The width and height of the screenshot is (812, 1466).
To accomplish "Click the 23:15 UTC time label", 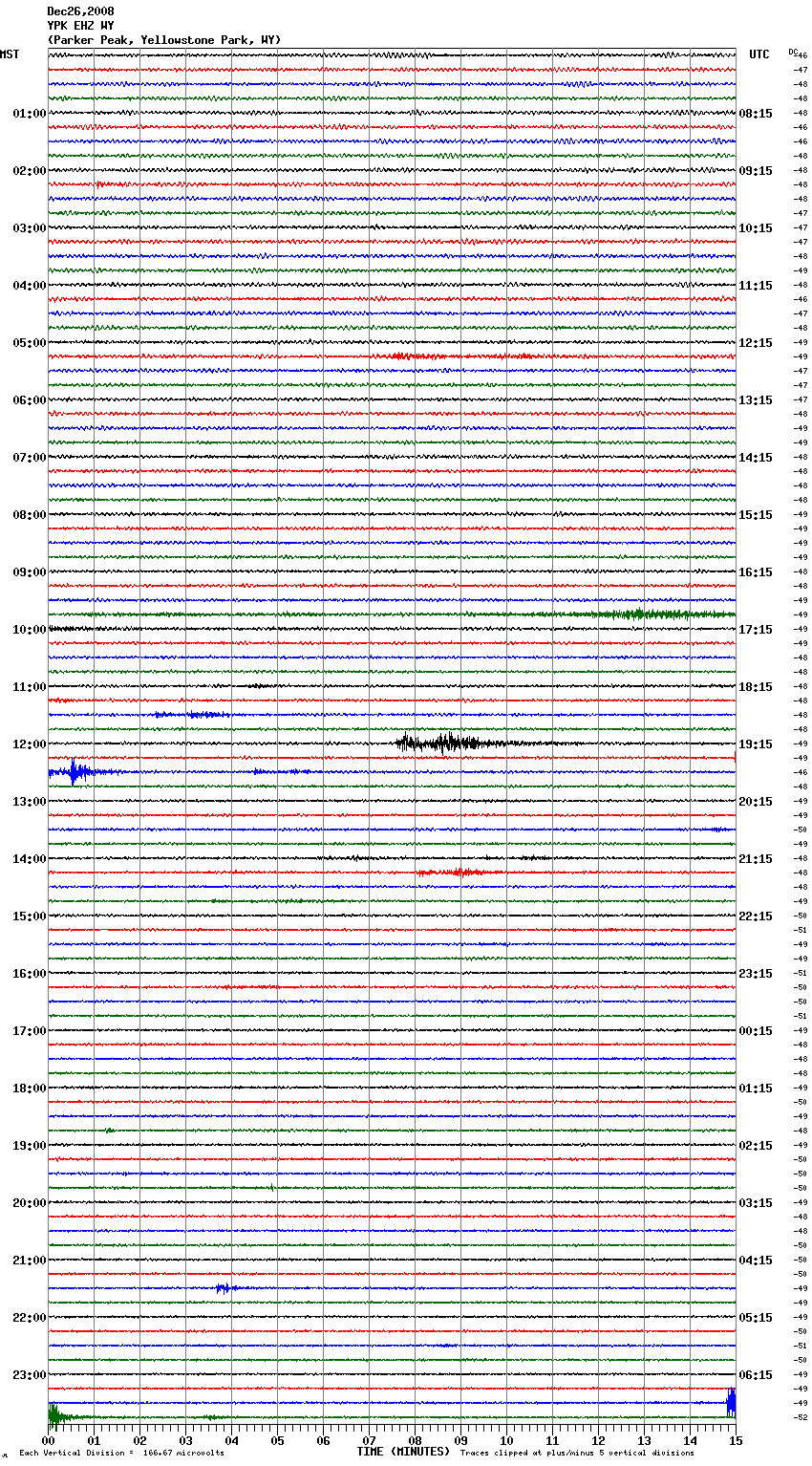I will [756, 974].
